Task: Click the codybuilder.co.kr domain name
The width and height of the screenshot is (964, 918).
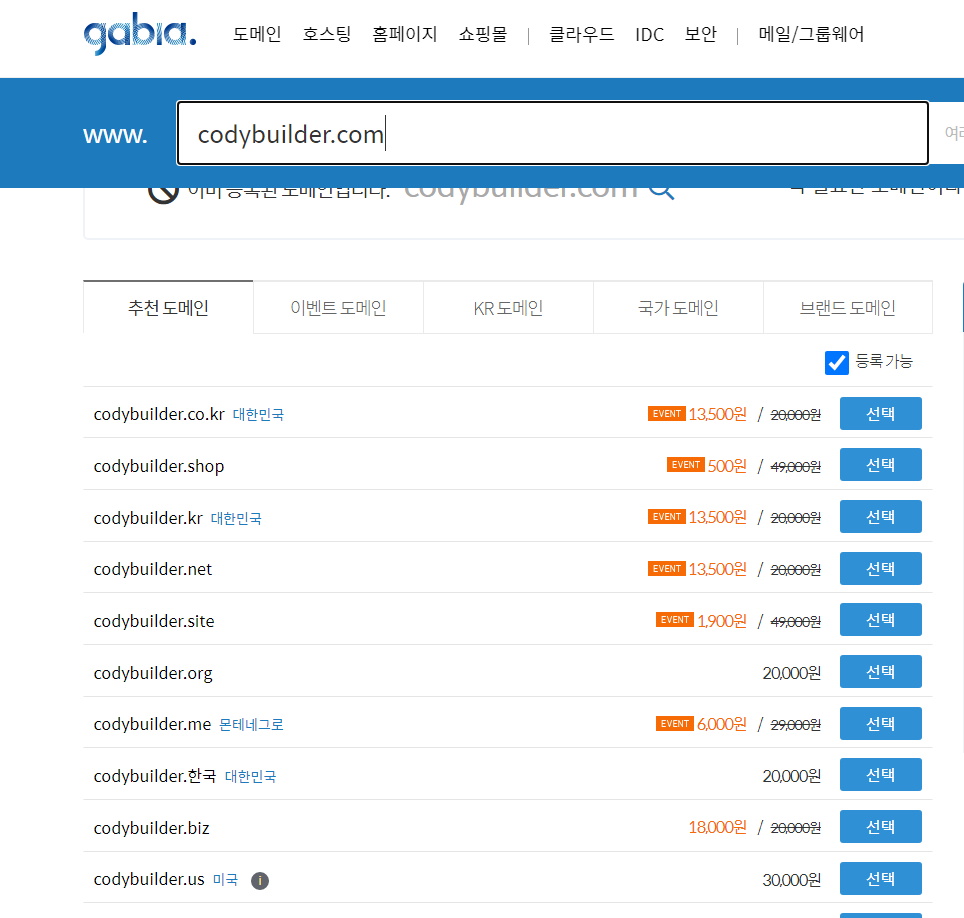Action: tap(159, 414)
